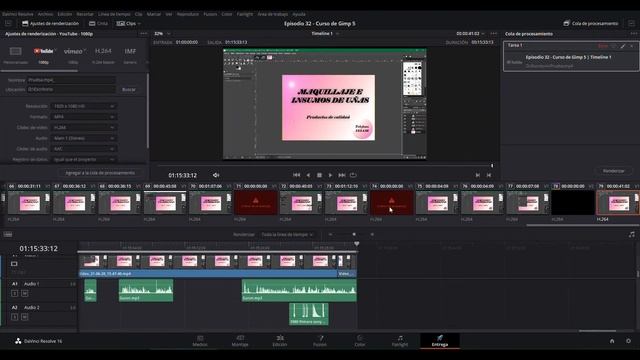640x360 pixels.
Task: Toggle the render queue panel button
Action: coord(591,24)
